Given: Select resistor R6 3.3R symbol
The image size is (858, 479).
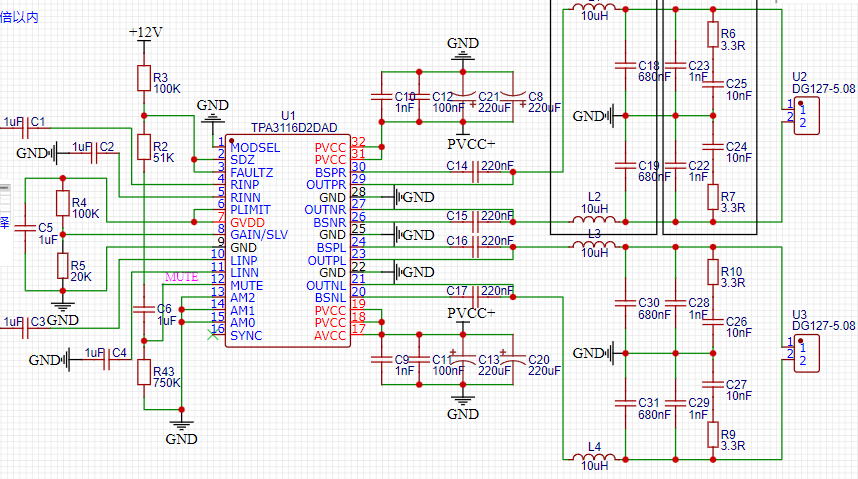Looking at the screenshot, I should (x=712, y=34).
